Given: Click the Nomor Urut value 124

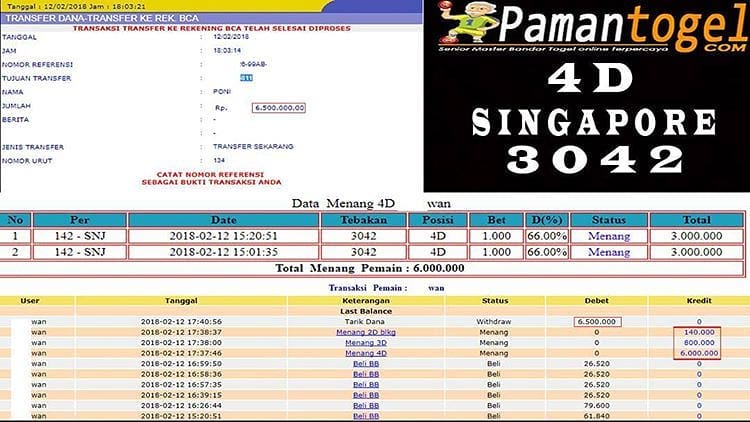Looking at the screenshot, I should pos(219,160).
